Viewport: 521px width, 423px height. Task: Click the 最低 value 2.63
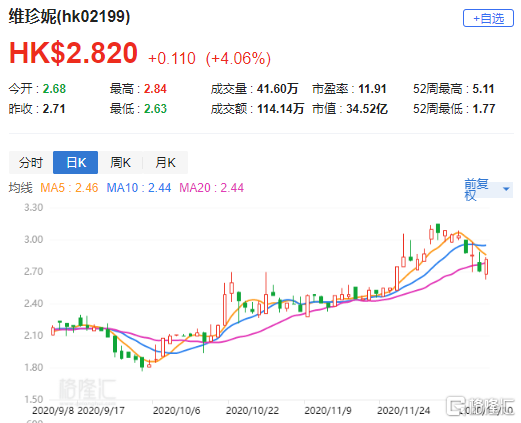coord(155,109)
